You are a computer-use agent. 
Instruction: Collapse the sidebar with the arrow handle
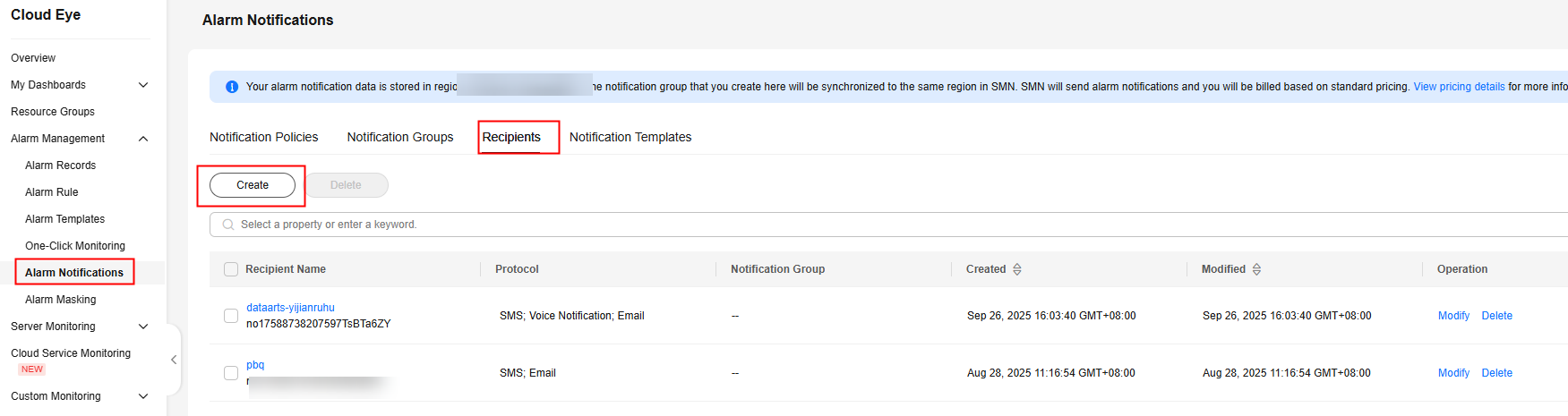tap(174, 360)
